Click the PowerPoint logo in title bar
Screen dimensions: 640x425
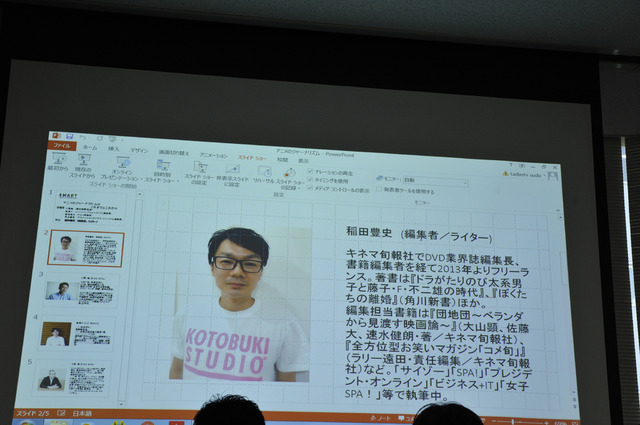coord(56,135)
